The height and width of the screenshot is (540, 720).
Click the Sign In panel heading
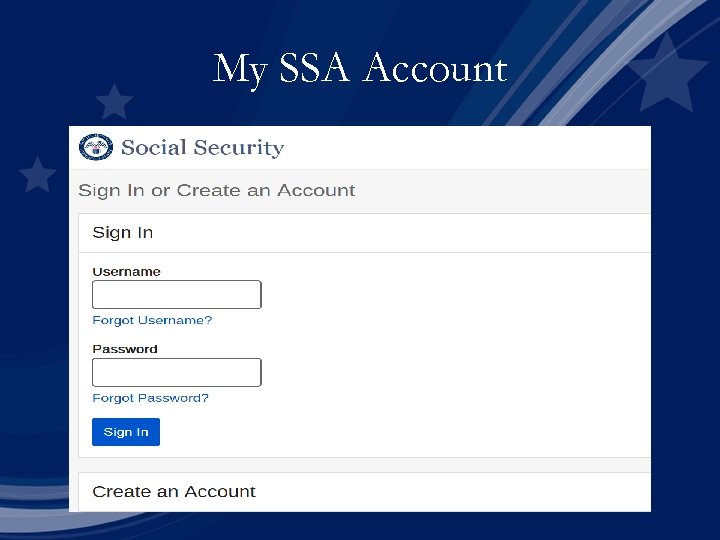pos(123,233)
